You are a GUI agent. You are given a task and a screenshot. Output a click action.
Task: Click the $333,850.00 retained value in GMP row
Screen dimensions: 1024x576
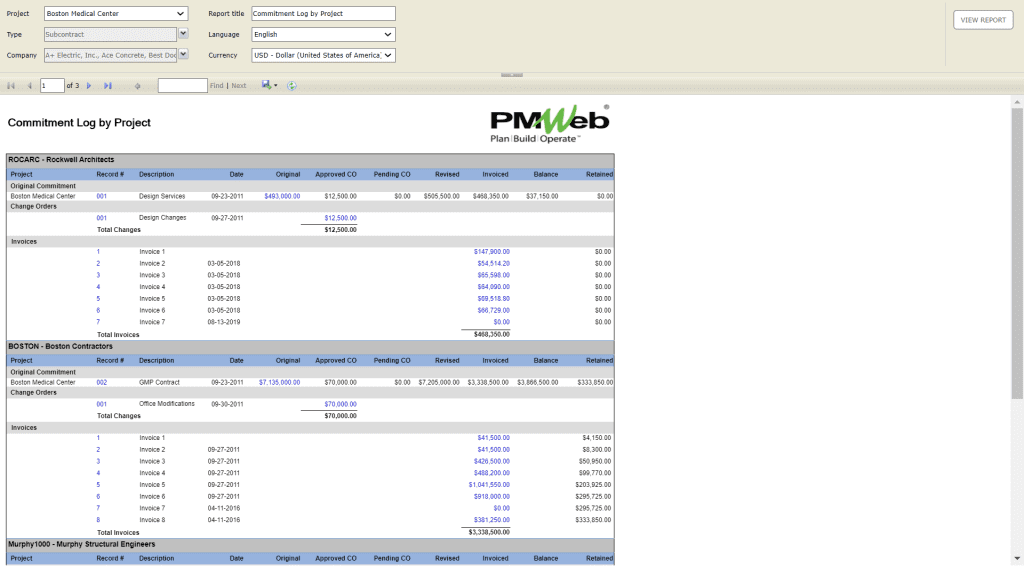pos(595,383)
